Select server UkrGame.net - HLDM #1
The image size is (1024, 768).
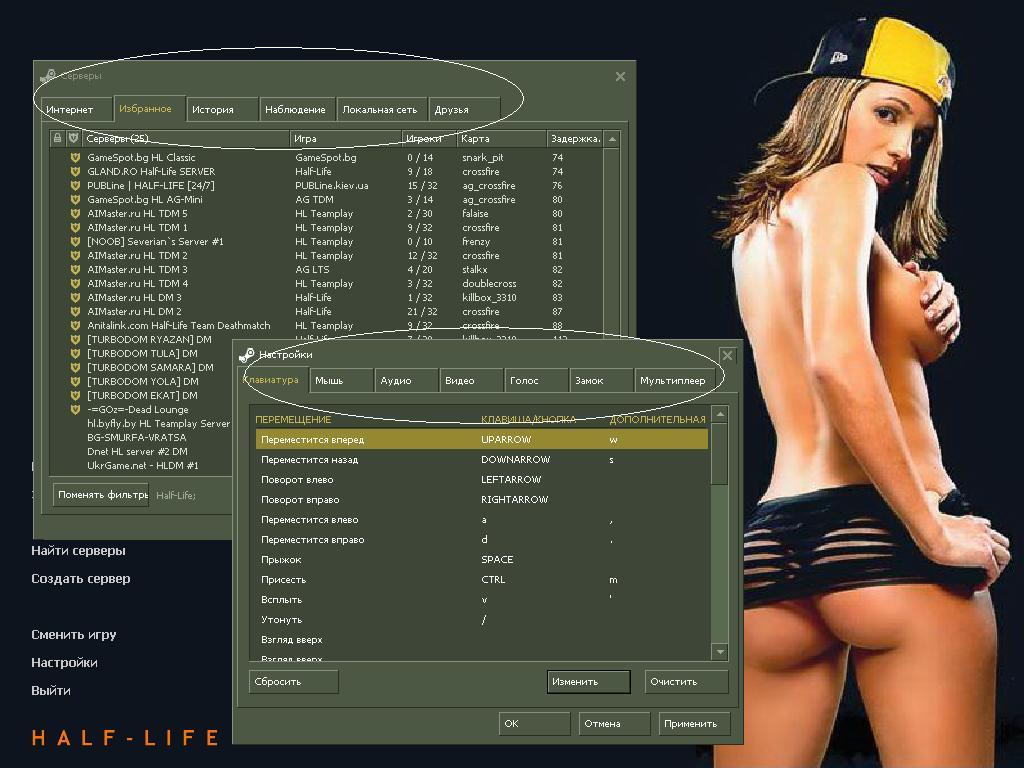(142, 466)
